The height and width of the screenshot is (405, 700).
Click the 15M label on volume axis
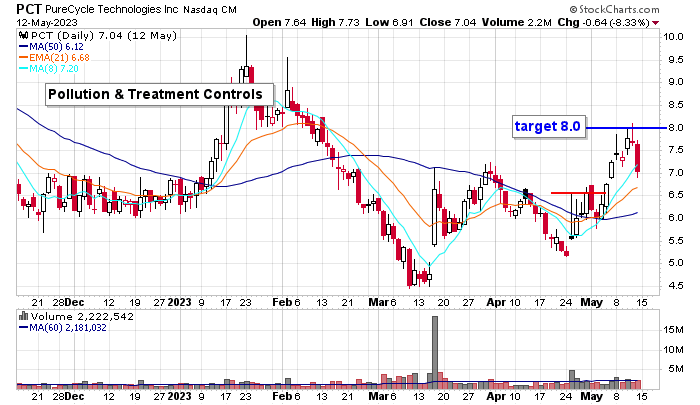(673, 327)
